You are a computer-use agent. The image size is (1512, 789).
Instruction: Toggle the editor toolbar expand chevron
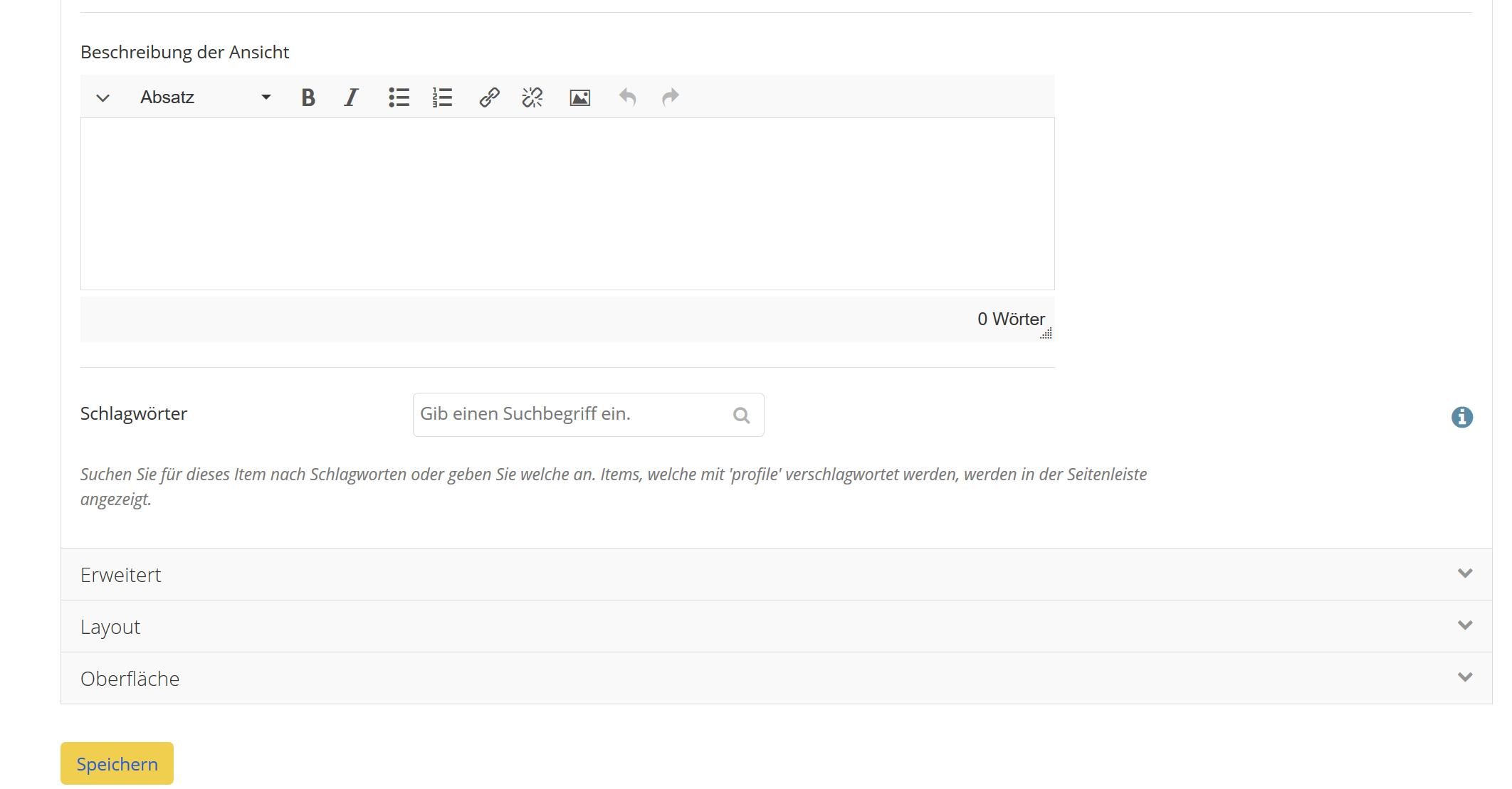tap(103, 98)
